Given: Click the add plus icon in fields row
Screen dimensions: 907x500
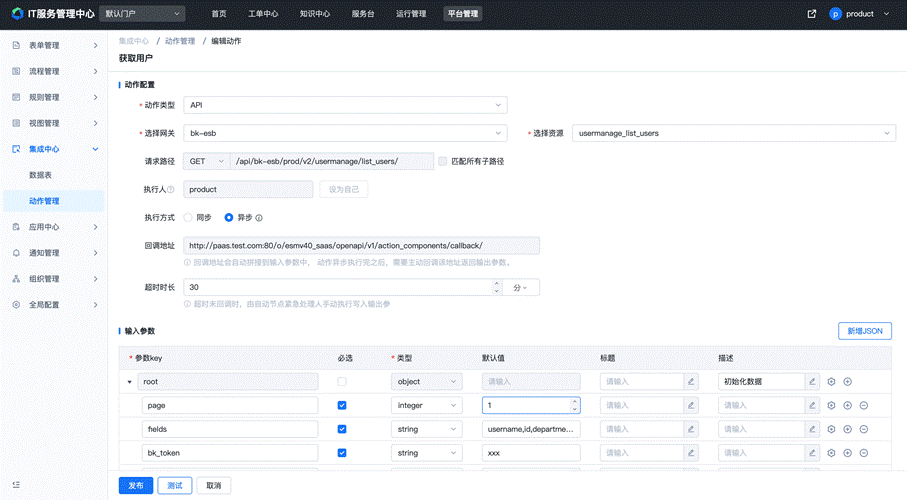Looking at the screenshot, I should click(x=847, y=429).
